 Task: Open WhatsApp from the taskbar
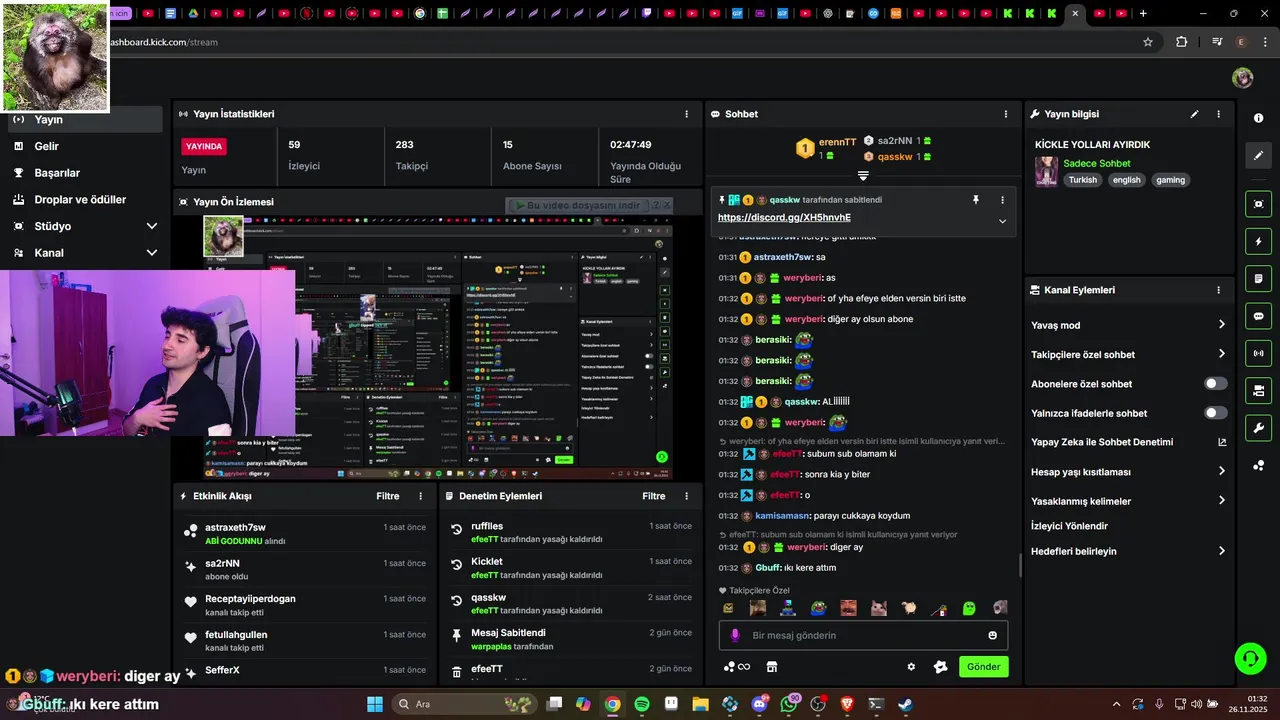click(x=789, y=704)
